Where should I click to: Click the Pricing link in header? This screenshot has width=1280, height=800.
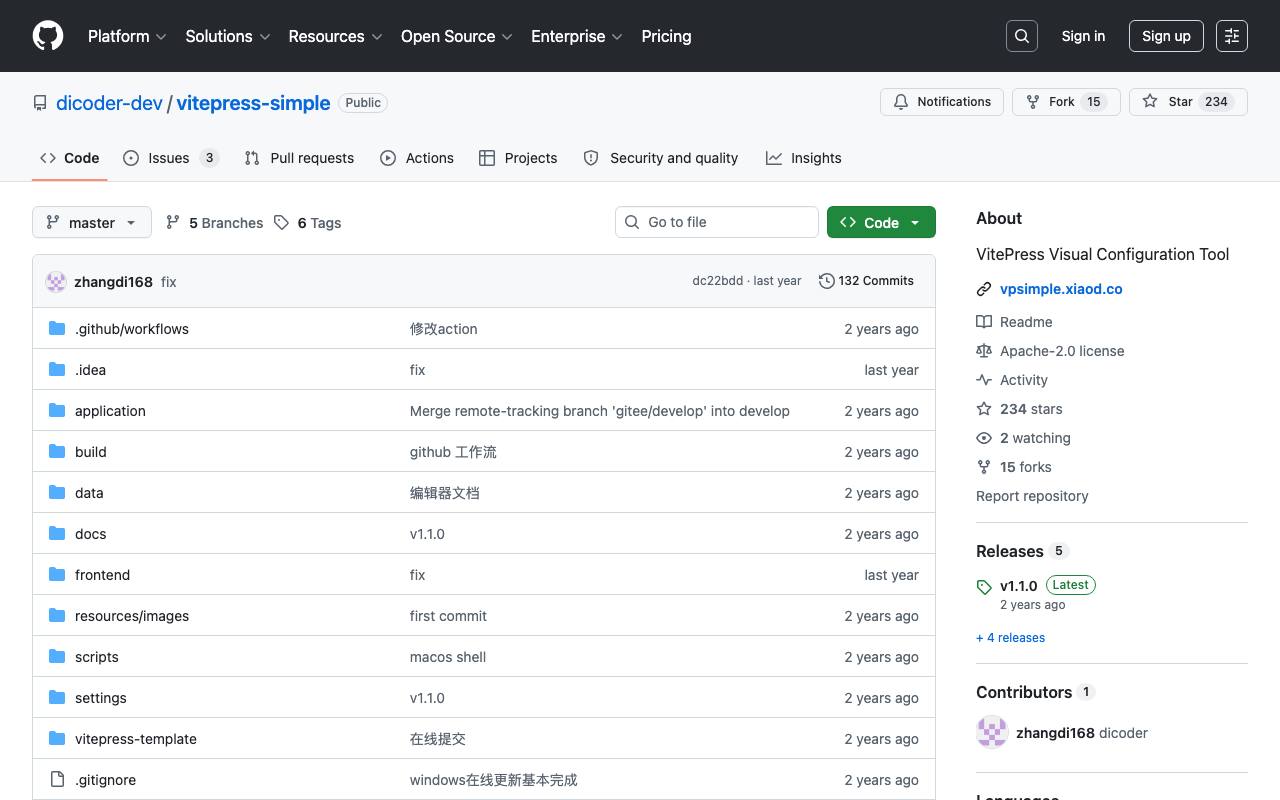[x=666, y=36]
